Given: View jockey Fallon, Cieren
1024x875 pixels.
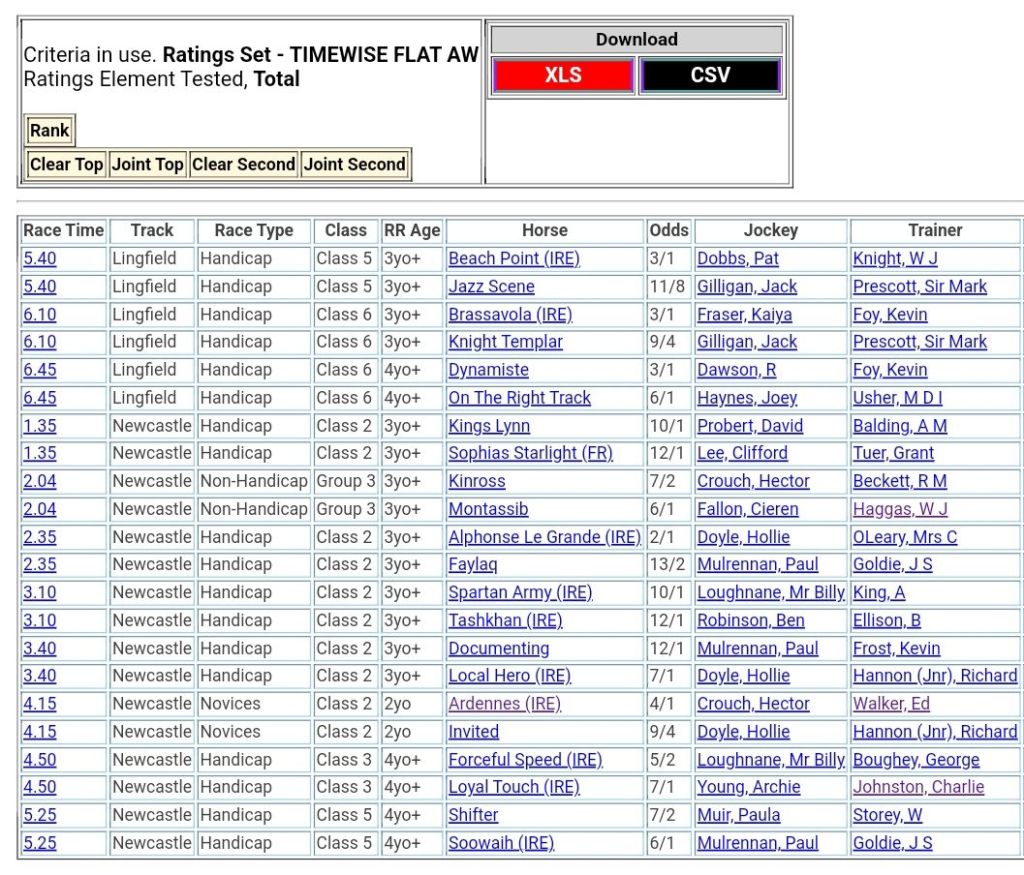Looking at the screenshot, I should (747, 509).
